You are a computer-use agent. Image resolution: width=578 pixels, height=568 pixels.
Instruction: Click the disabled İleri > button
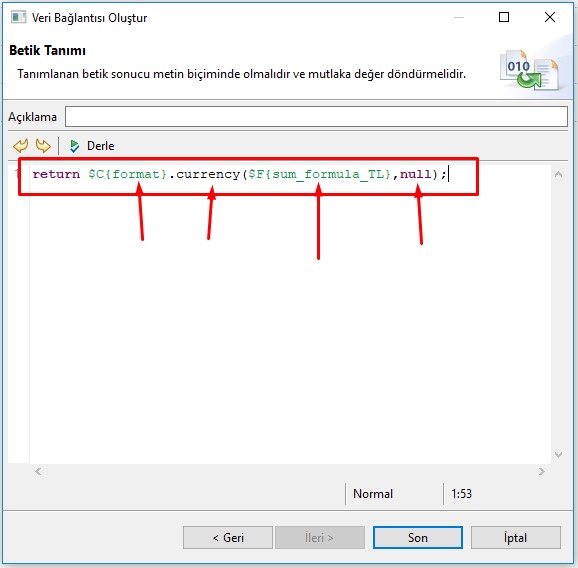point(320,537)
